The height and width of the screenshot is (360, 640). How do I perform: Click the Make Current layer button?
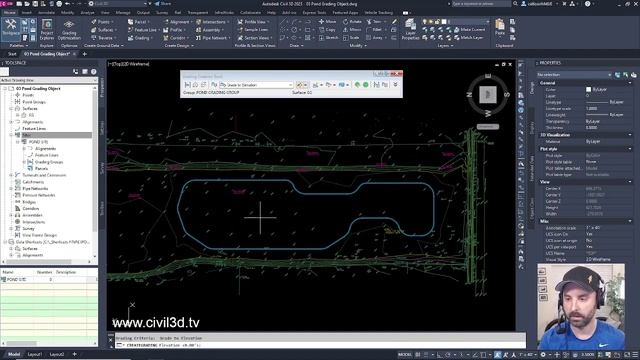coord(469,29)
